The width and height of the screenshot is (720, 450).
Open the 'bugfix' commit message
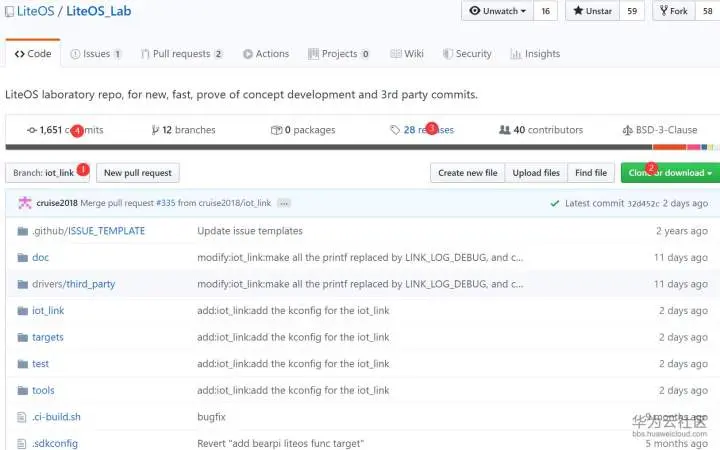click(212, 417)
